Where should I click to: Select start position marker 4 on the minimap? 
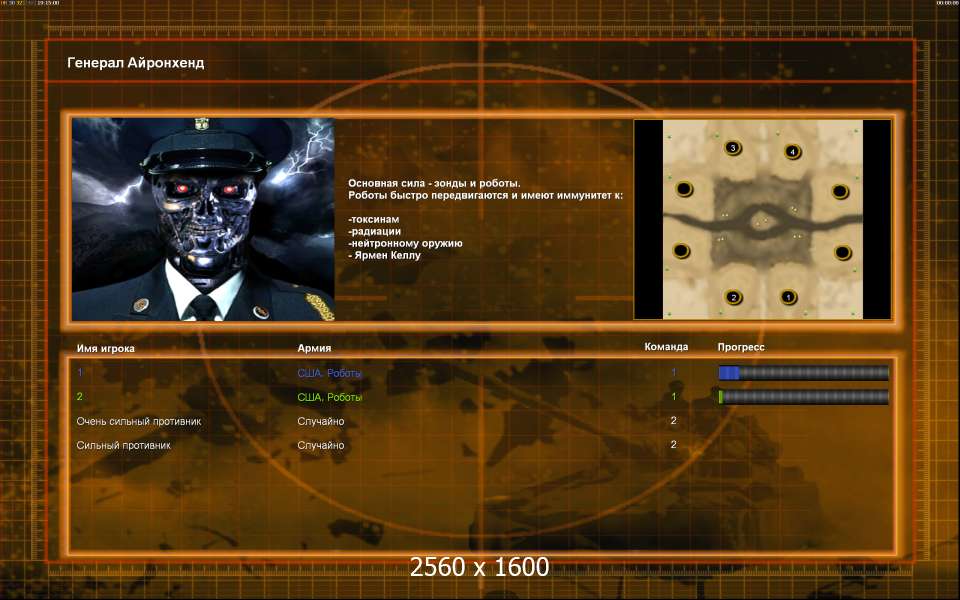point(792,151)
